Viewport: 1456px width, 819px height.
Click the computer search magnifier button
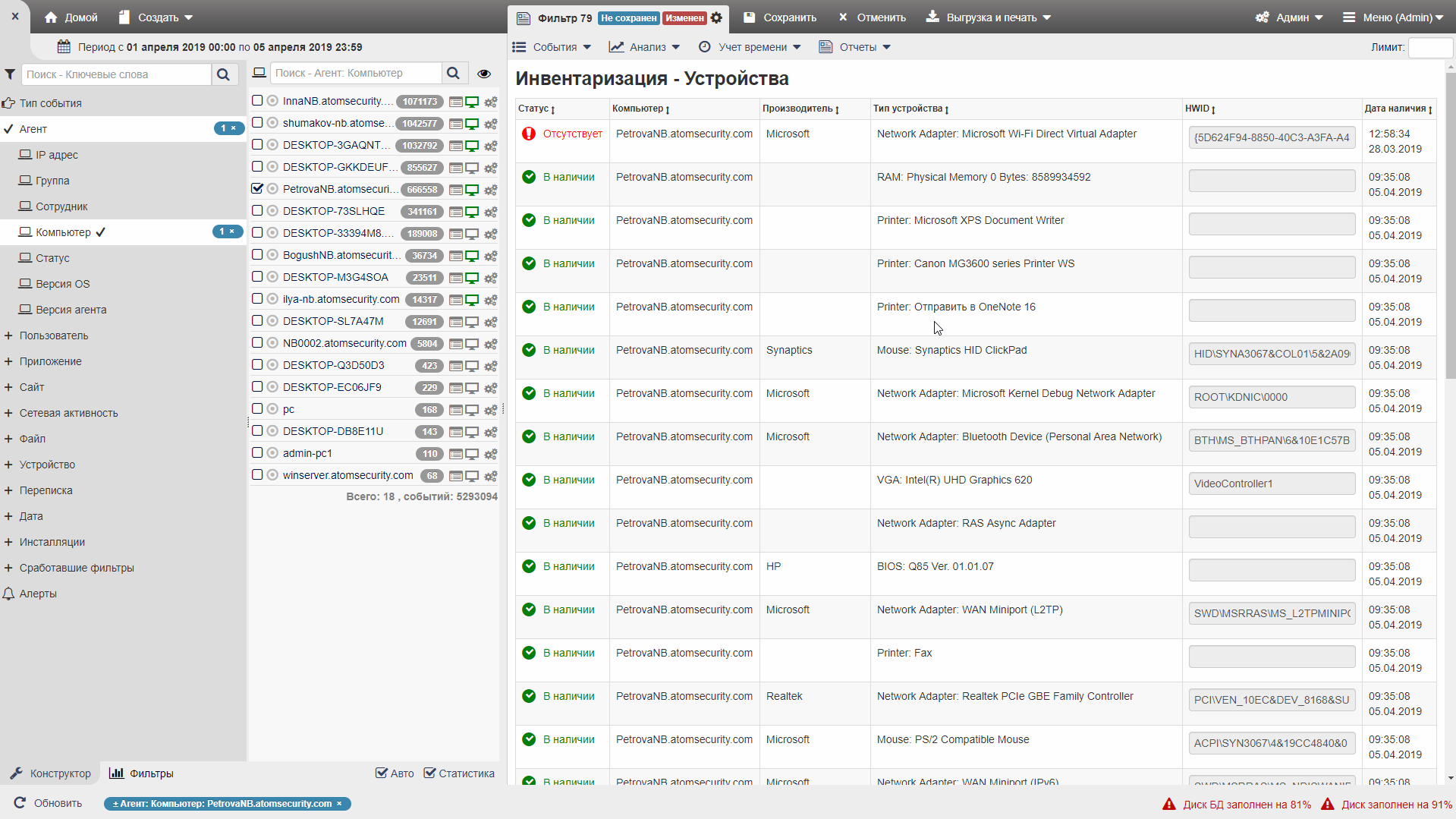tap(453, 73)
